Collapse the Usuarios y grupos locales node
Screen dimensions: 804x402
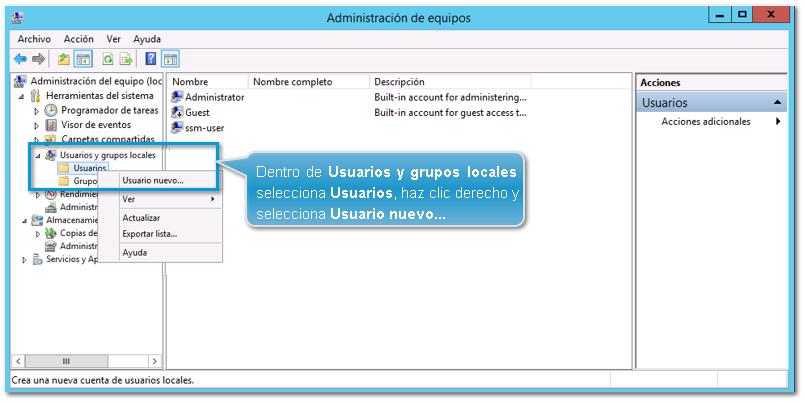pos(37,156)
